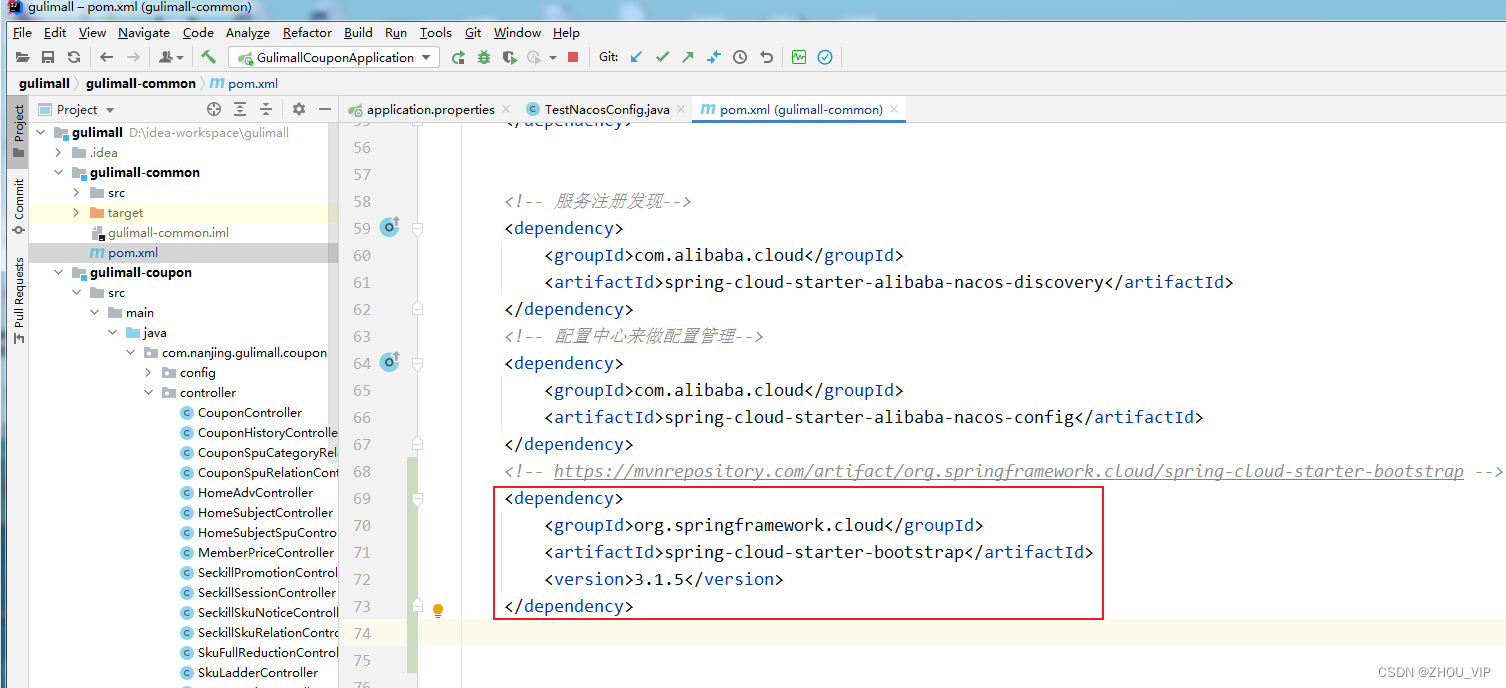Fold the dependency block at line 59
Screen dimensions: 1506x688
(418, 228)
